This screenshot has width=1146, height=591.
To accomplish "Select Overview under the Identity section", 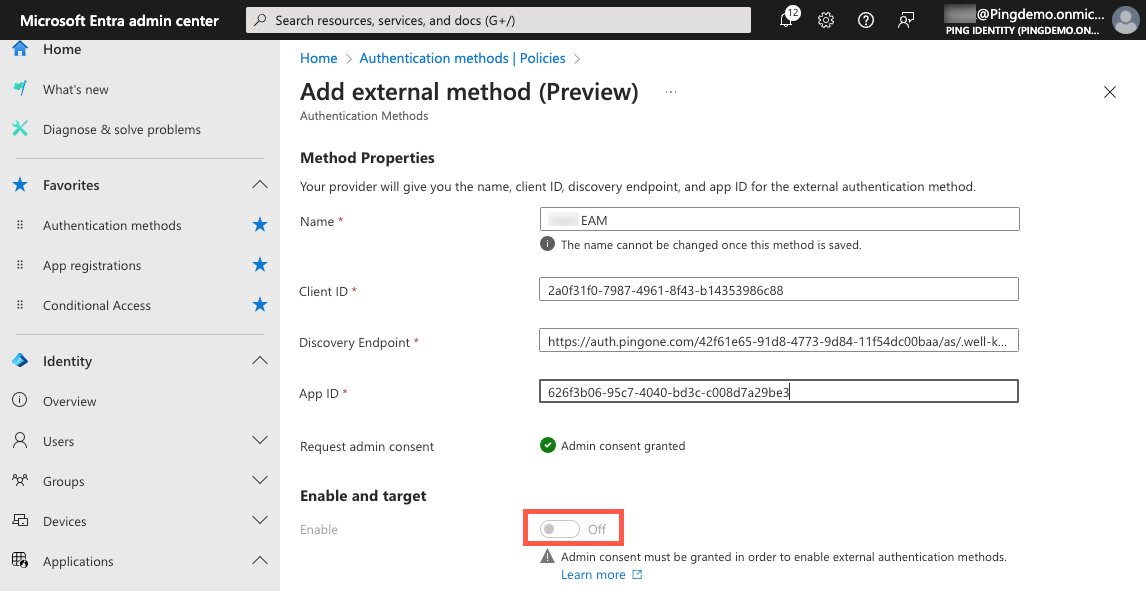I will [x=69, y=401].
